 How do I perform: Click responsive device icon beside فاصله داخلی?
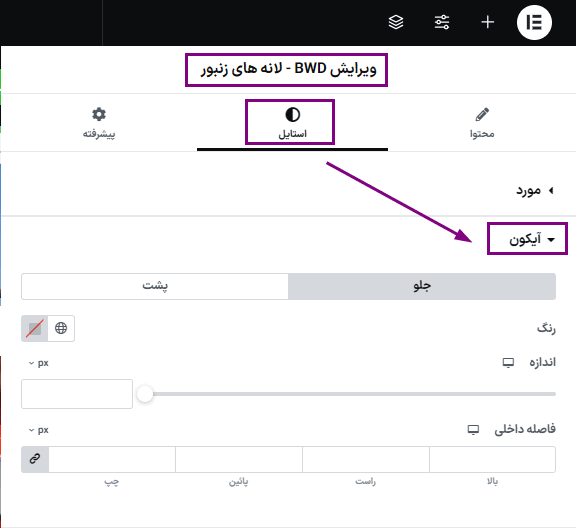[473, 430]
